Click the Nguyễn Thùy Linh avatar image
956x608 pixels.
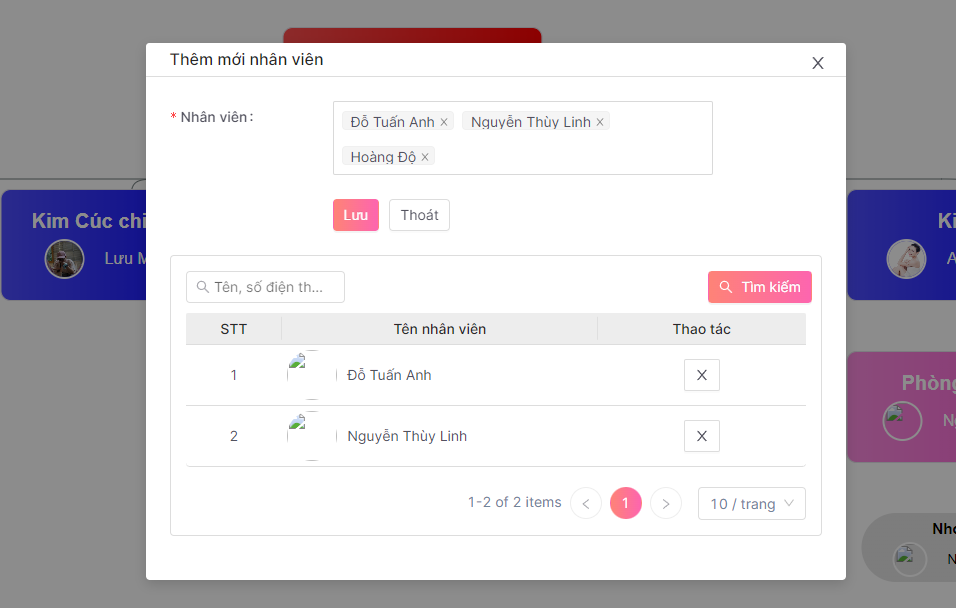310,436
